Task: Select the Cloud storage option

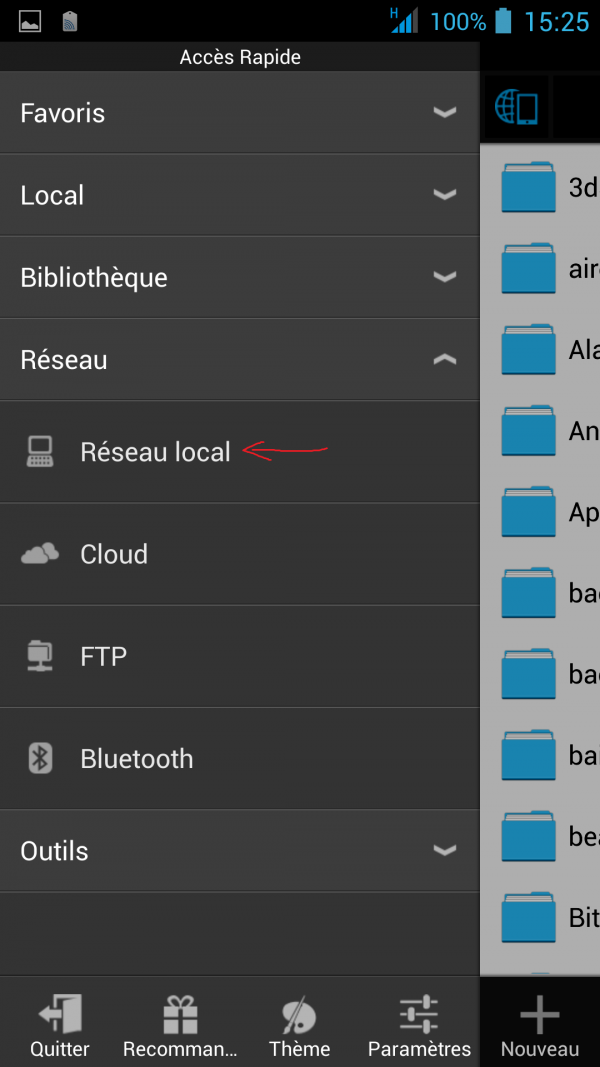Action: coord(113,554)
